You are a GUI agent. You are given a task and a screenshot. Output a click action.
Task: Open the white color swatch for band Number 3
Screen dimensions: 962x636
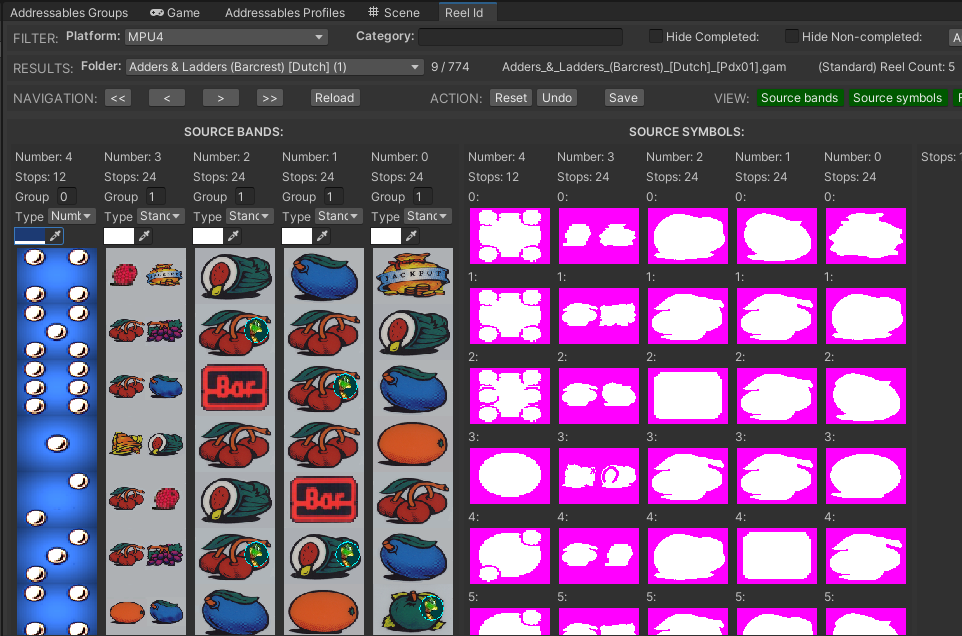(x=119, y=236)
